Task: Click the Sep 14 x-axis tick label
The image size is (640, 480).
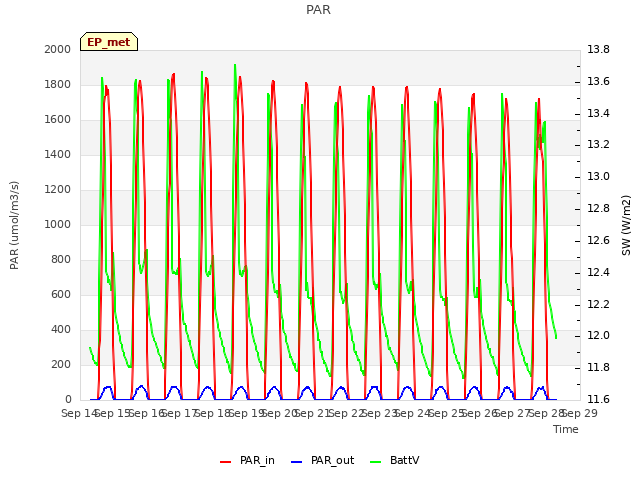Action: click(x=79, y=413)
